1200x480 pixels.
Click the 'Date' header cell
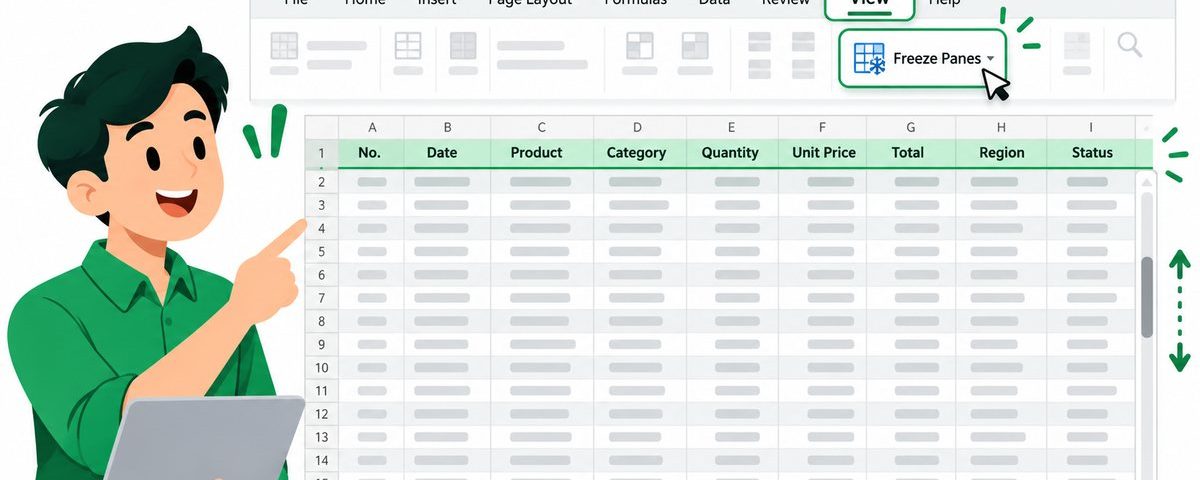point(447,153)
